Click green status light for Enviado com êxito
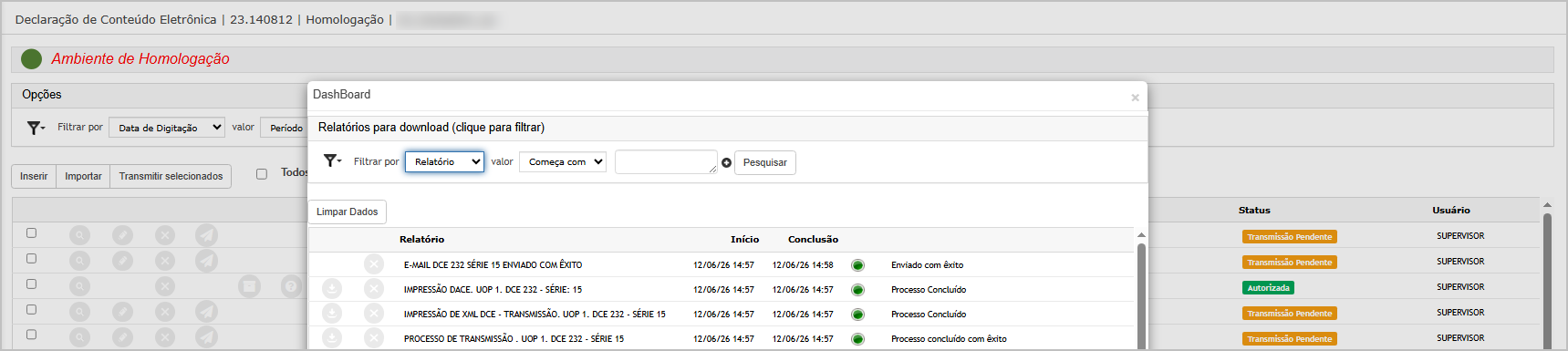 click(x=857, y=265)
